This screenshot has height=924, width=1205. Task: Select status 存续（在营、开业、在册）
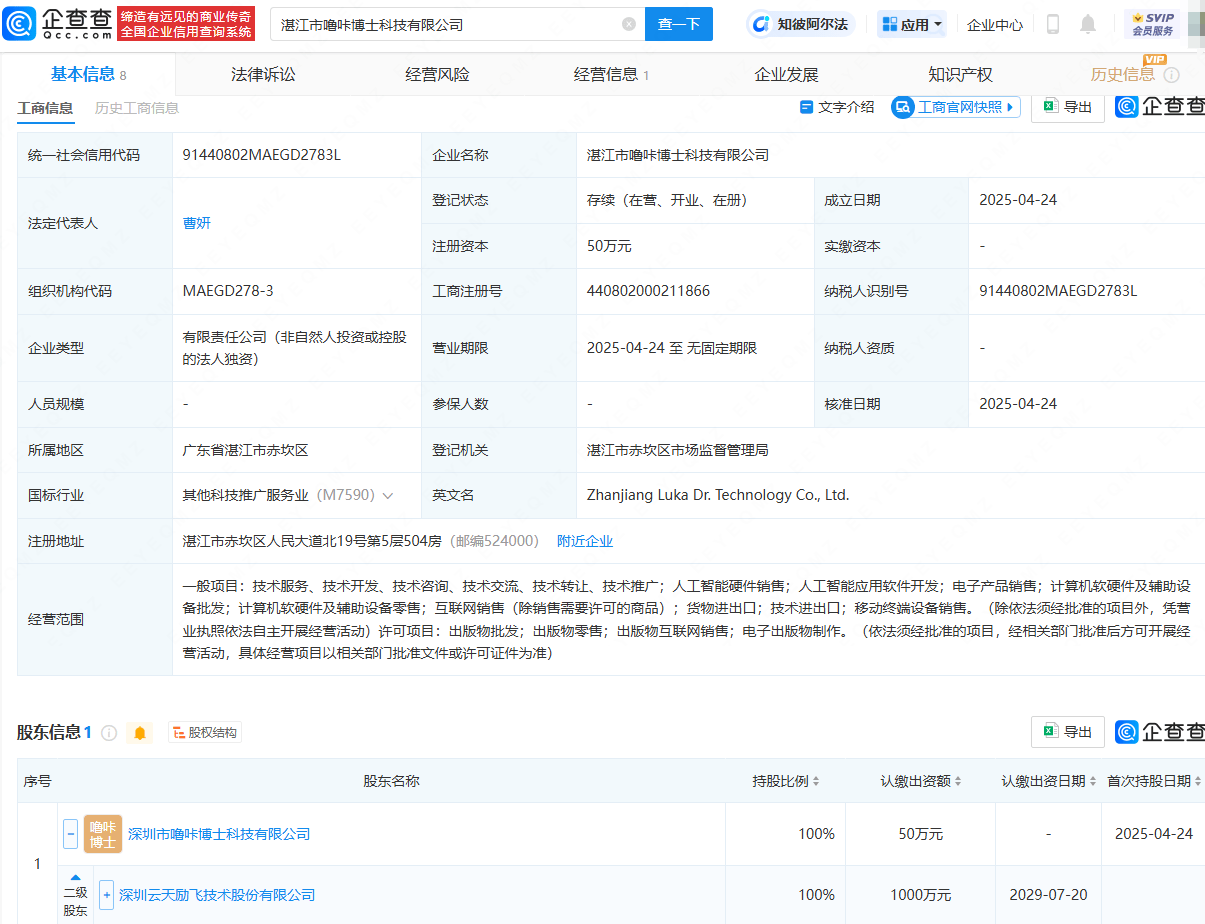[x=668, y=200]
